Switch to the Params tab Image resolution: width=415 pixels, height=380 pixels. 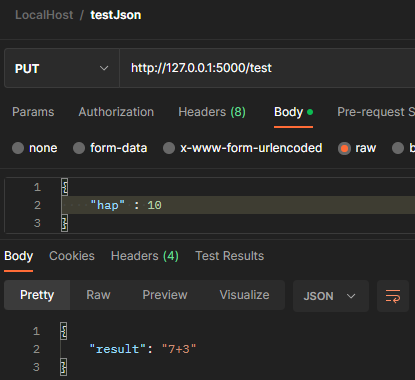[x=33, y=112]
